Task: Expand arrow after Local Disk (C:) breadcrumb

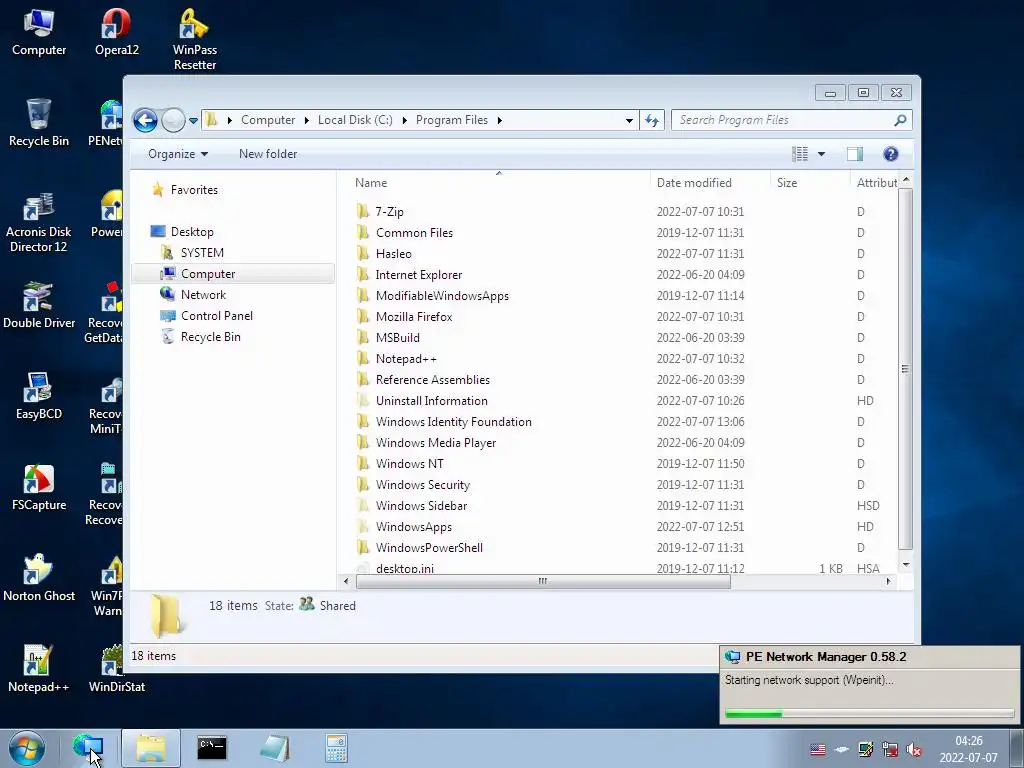Action: click(404, 120)
